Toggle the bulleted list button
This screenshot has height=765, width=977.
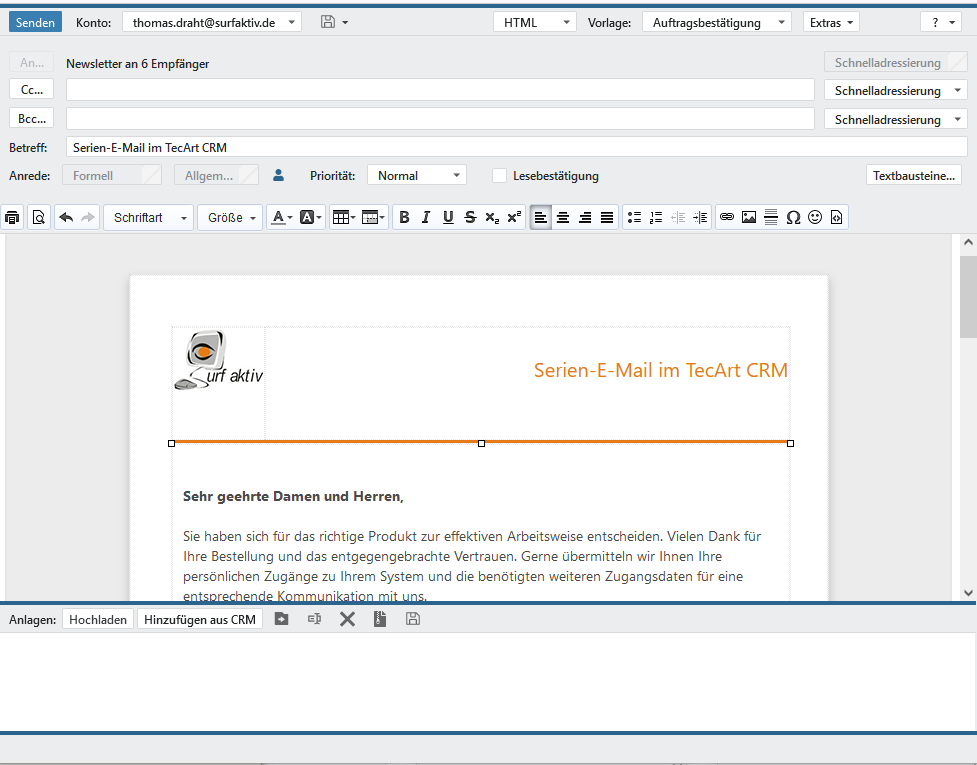(633, 217)
